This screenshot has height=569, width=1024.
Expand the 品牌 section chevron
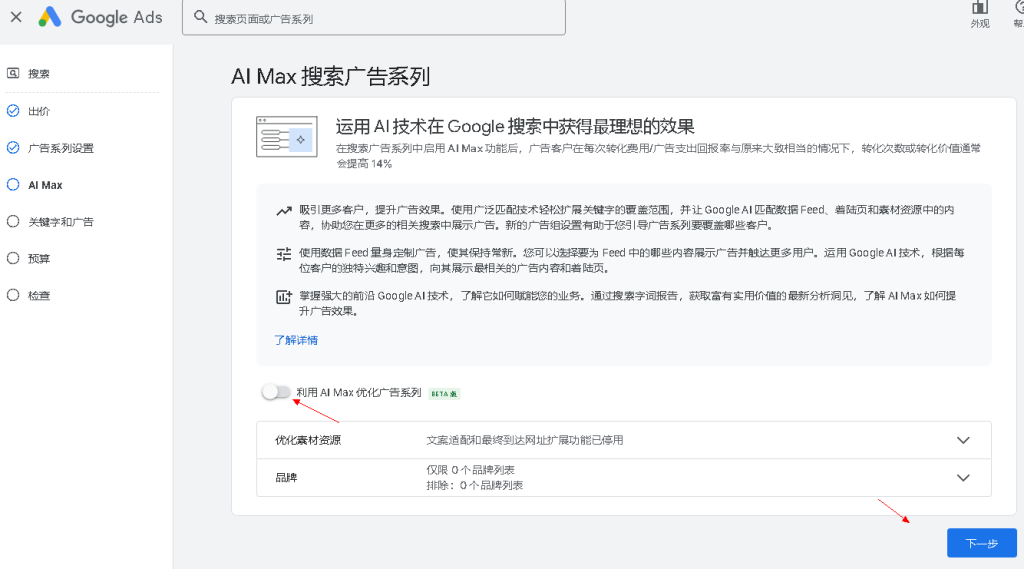coord(963,478)
